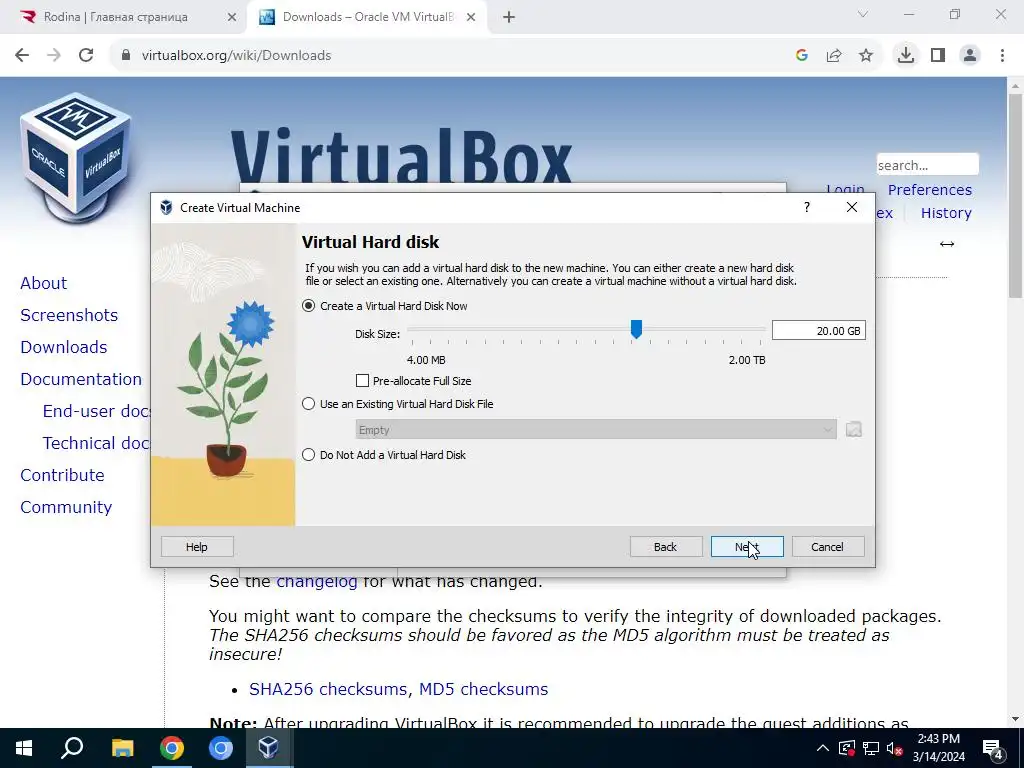The height and width of the screenshot is (768, 1024).
Task: Open Windows taskbar search
Action: [x=72, y=748]
